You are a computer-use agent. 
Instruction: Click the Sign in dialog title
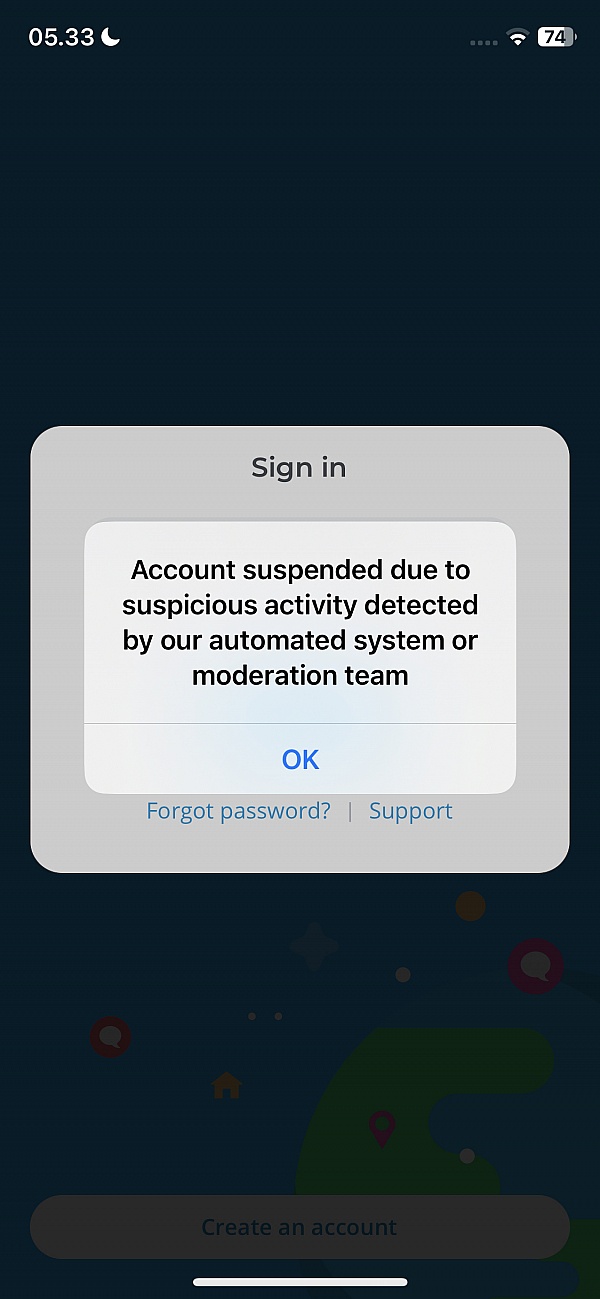299,467
